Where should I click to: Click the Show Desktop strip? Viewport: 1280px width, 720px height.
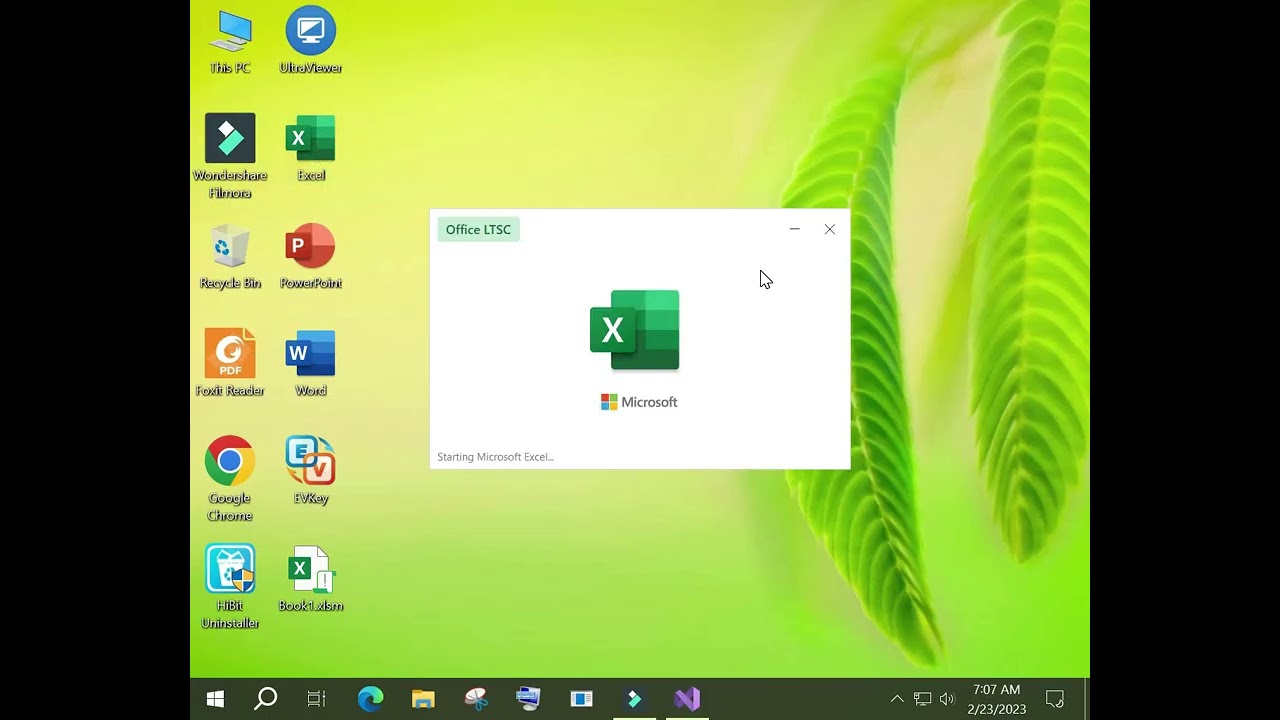tap(1087, 699)
